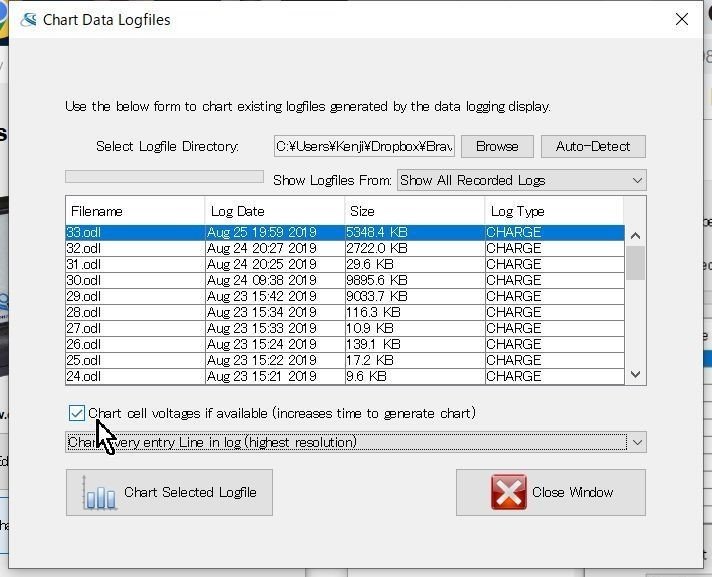Click the Chart Data Logfiles title icon
Viewport: 712px width, 577px height.
28,20
